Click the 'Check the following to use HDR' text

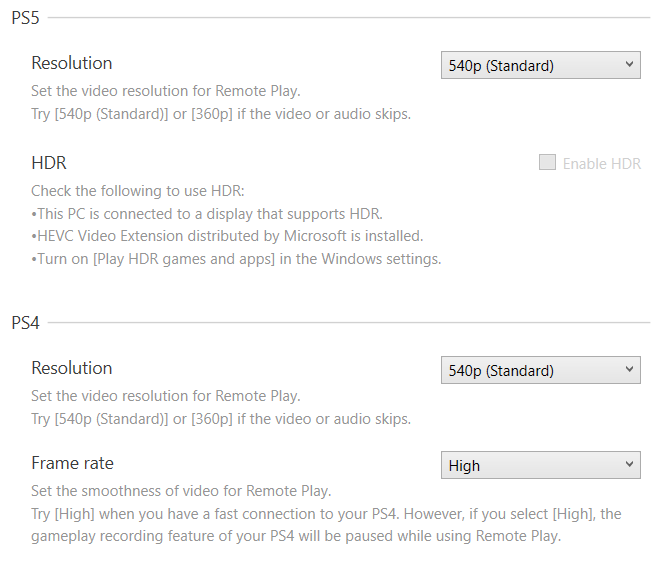click(x=137, y=191)
